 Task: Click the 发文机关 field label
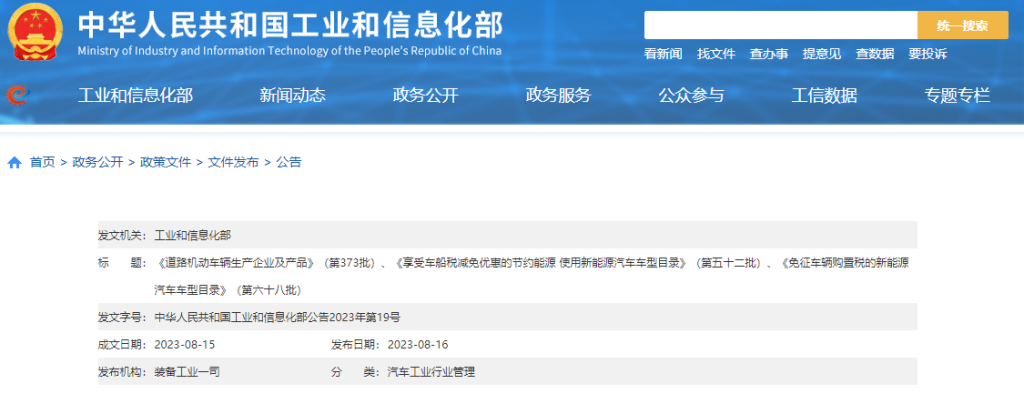pos(123,235)
